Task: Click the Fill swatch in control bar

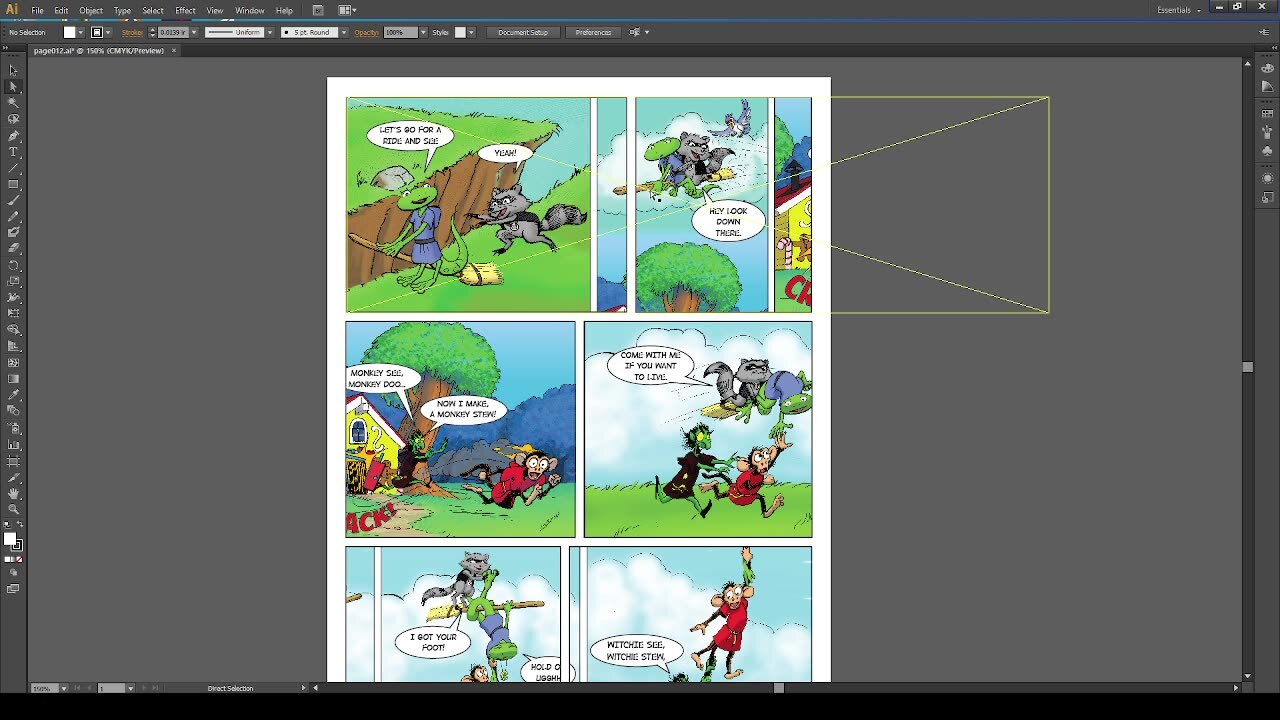Action: [69, 32]
